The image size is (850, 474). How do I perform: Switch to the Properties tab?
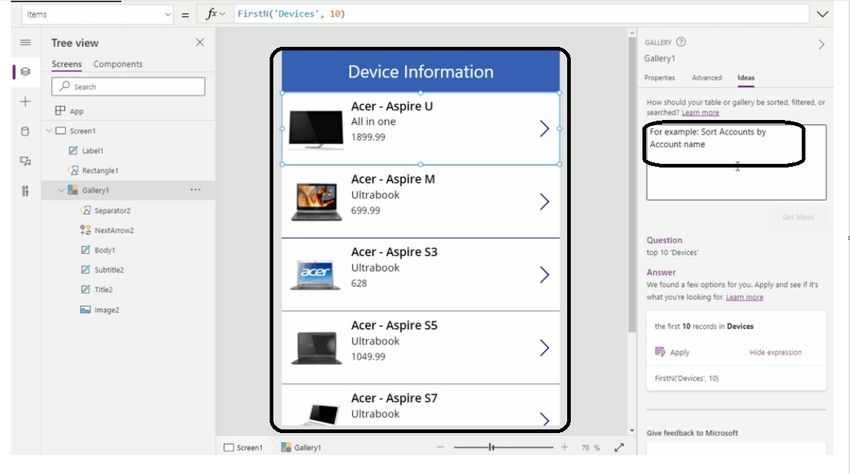point(660,78)
